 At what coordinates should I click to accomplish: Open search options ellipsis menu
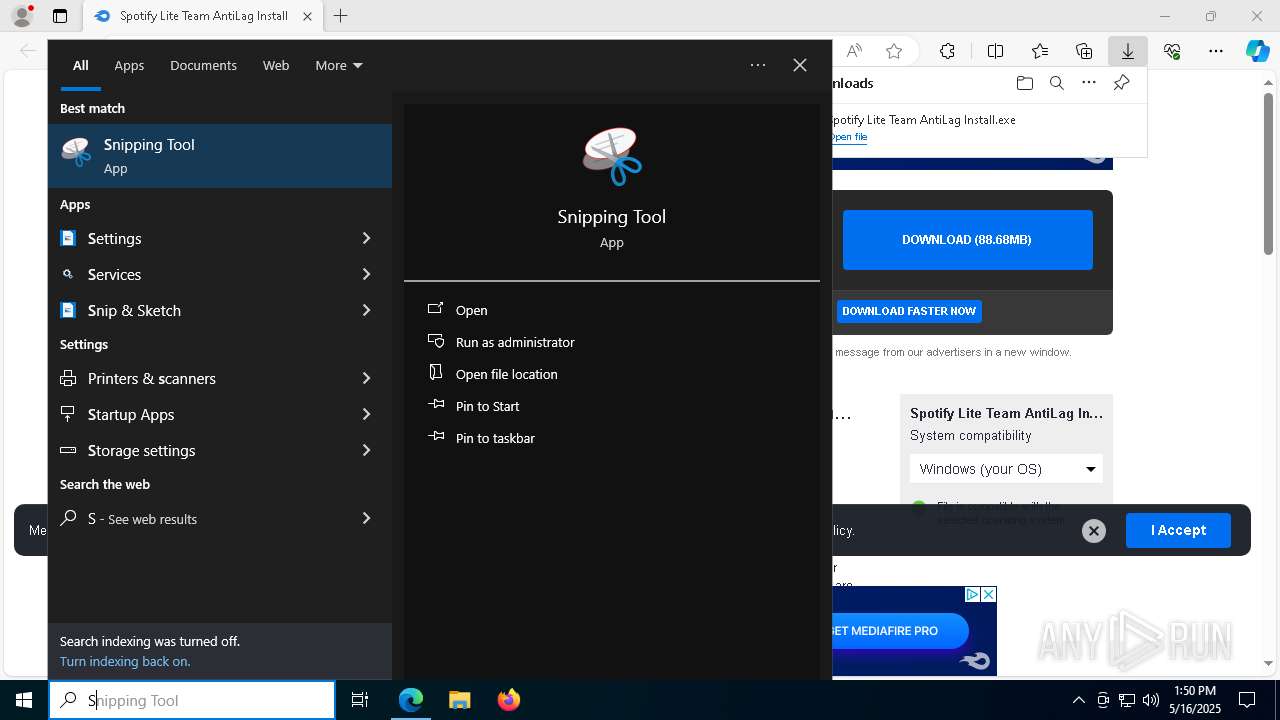[758, 65]
